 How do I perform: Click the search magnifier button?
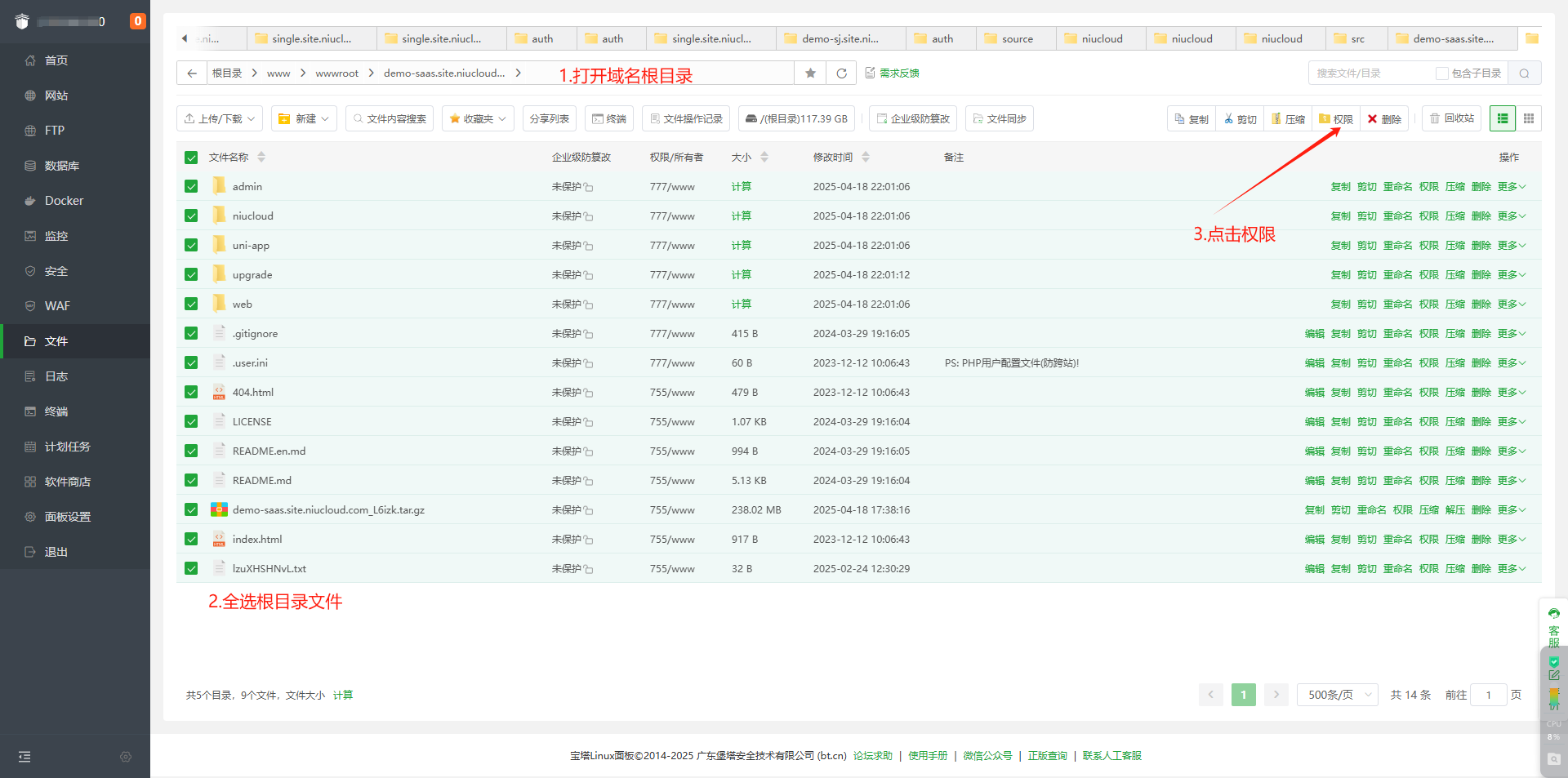pyautogui.click(x=1524, y=73)
